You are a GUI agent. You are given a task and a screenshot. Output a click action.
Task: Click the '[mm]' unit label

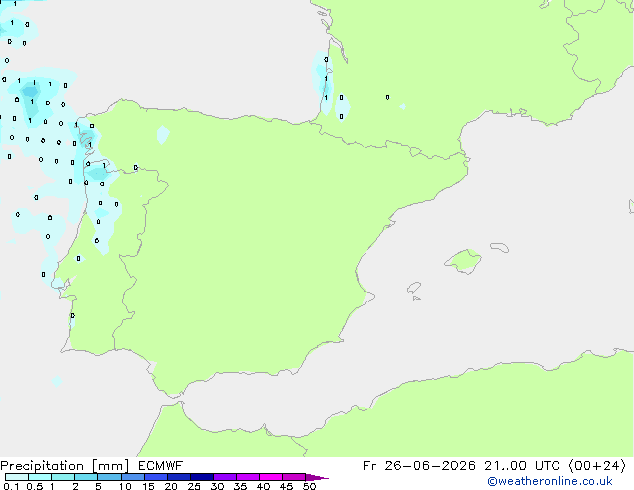pos(110,466)
